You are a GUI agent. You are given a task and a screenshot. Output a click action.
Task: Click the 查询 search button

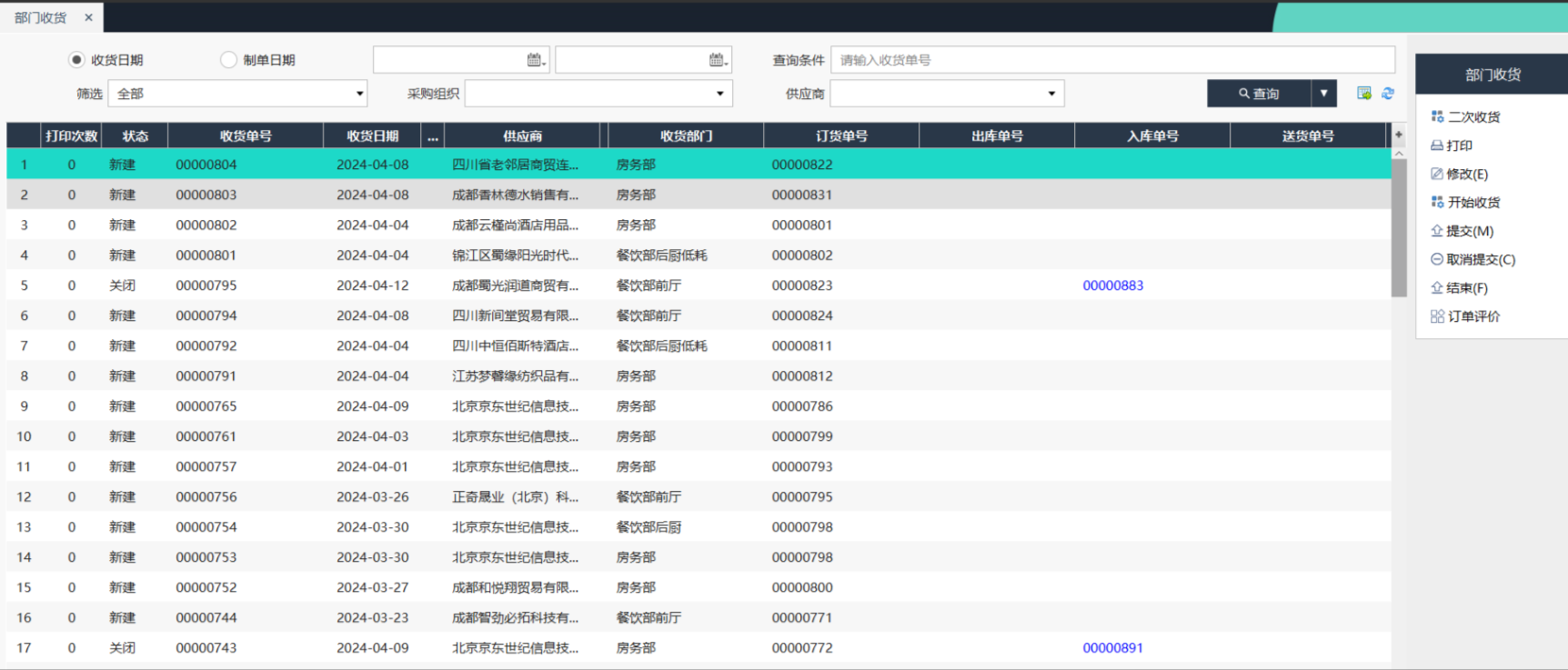coord(1259,94)
